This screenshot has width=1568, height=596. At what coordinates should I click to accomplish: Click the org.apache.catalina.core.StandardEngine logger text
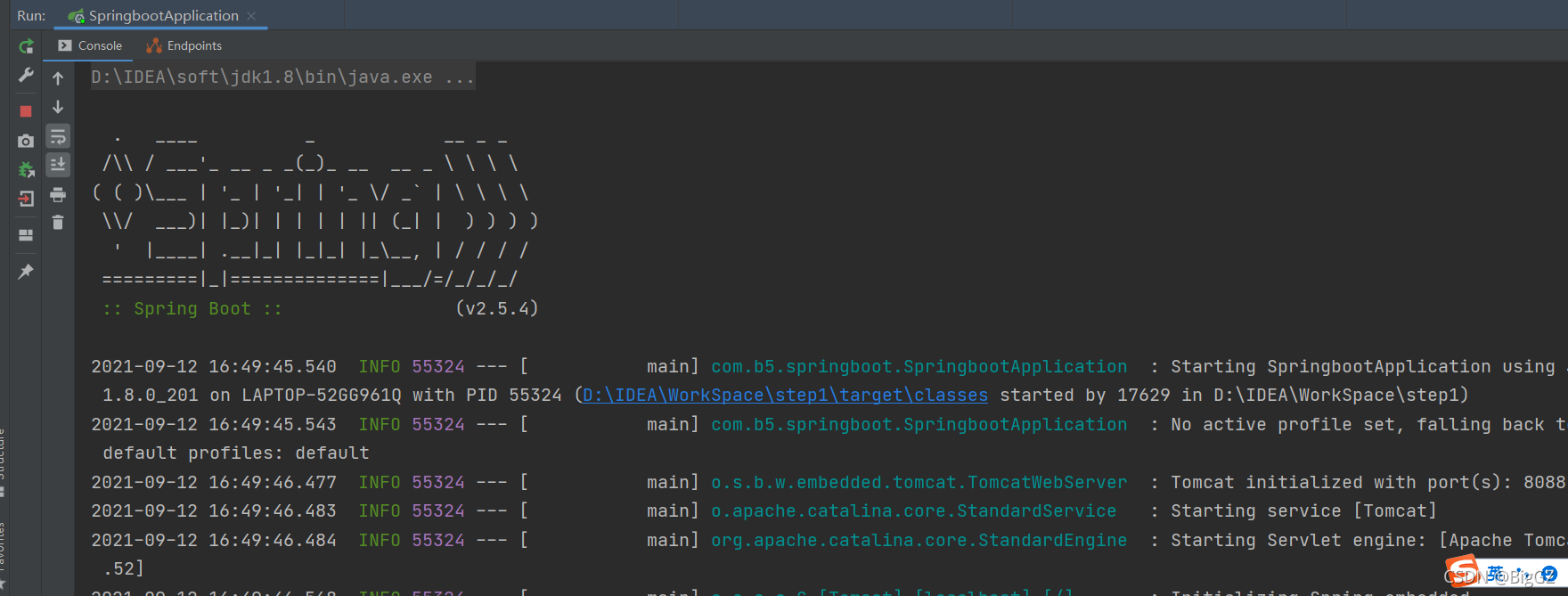point(919,540)
